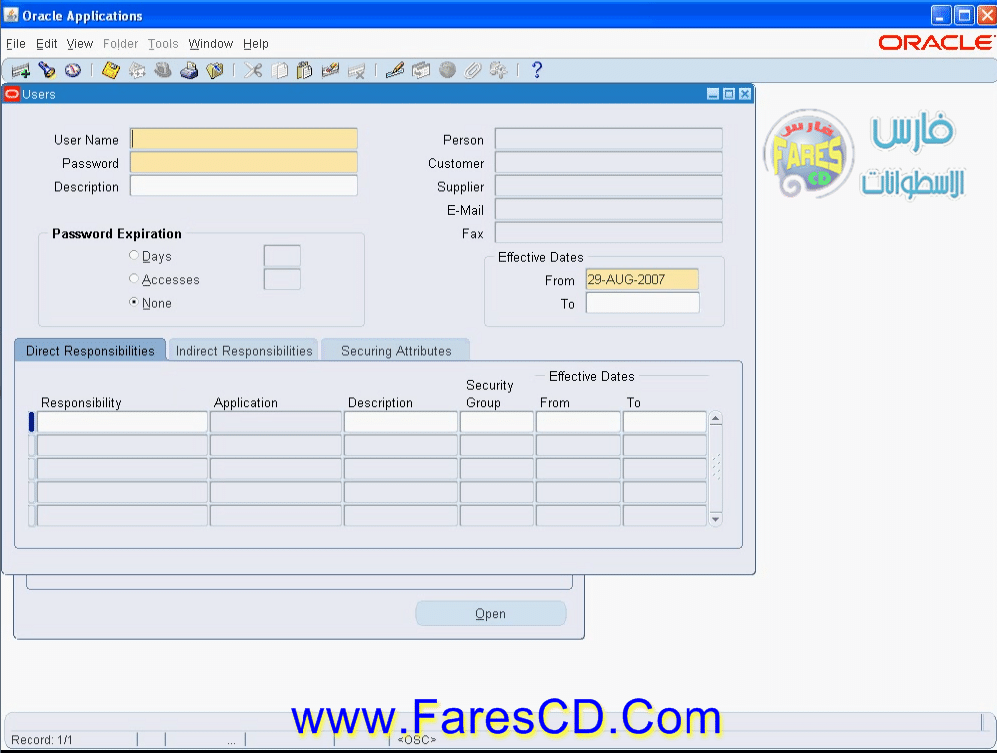Screen dimensions: 997x753
Task: Click the first responsibility row's From date cell
Action: (x=578, y=422)
